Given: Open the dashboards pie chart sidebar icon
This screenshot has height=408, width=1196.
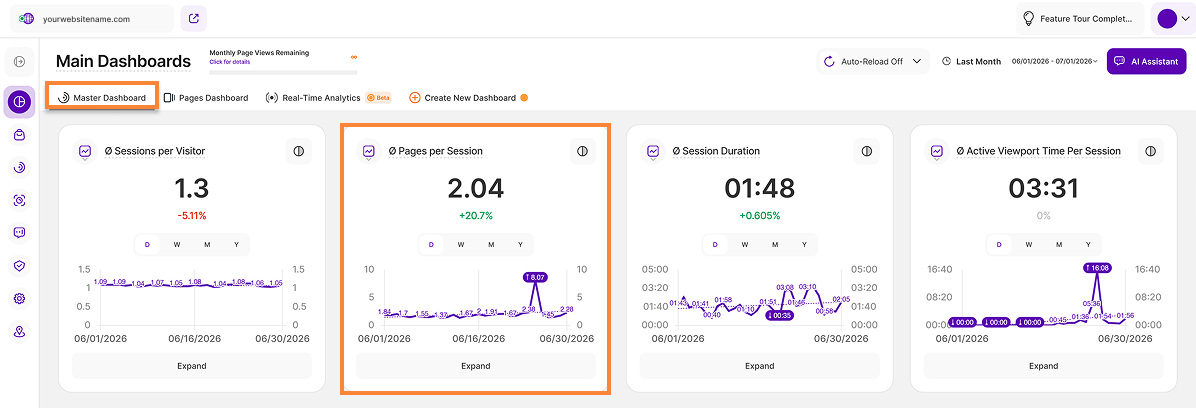Looking at the screenshot, I should tap(19, 101).
